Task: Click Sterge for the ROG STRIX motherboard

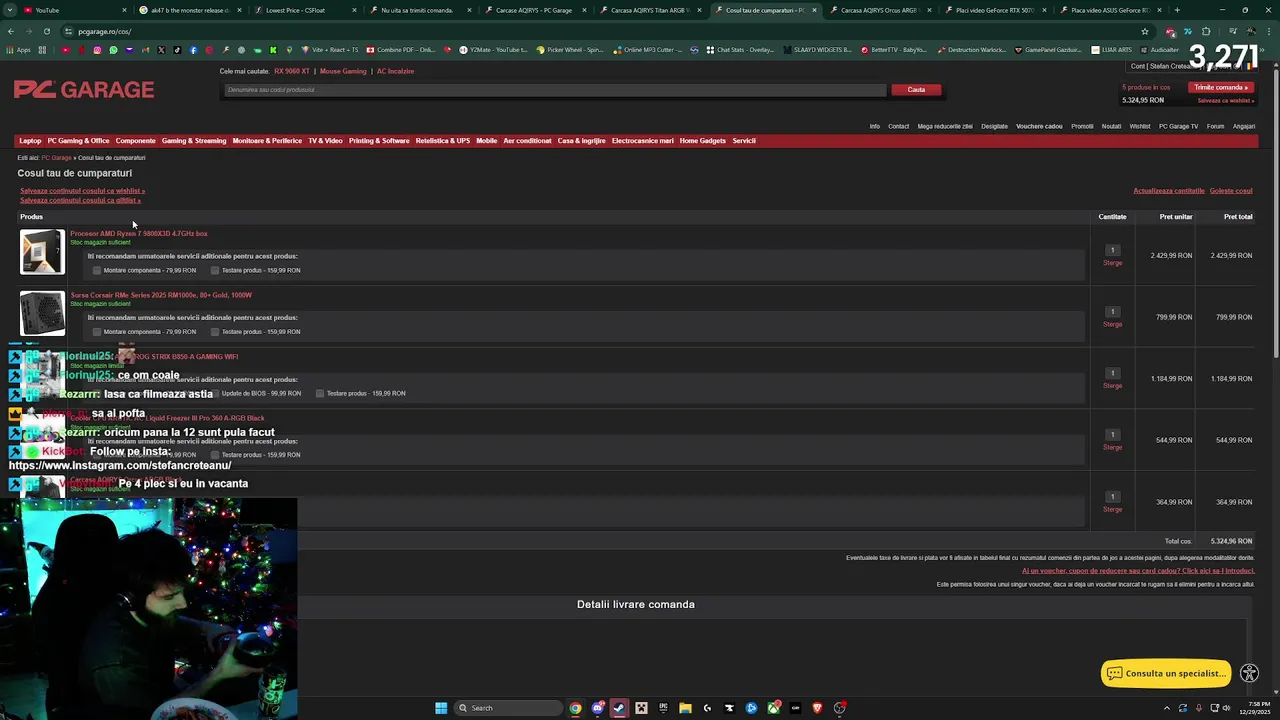Action: click(x=1112, y=386)
